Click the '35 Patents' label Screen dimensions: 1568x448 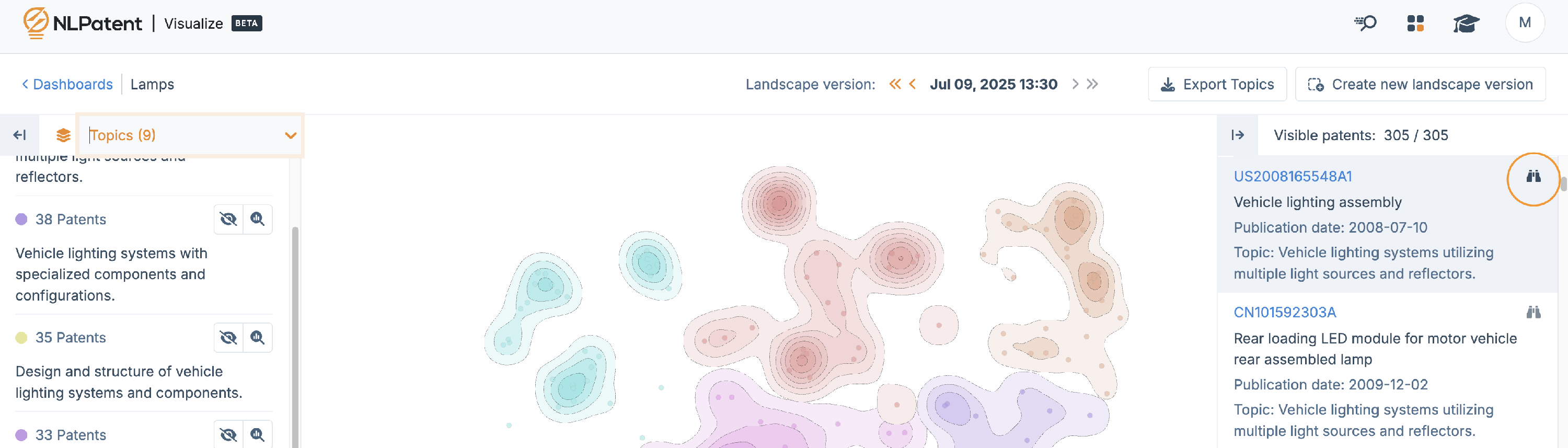(71, 337)
